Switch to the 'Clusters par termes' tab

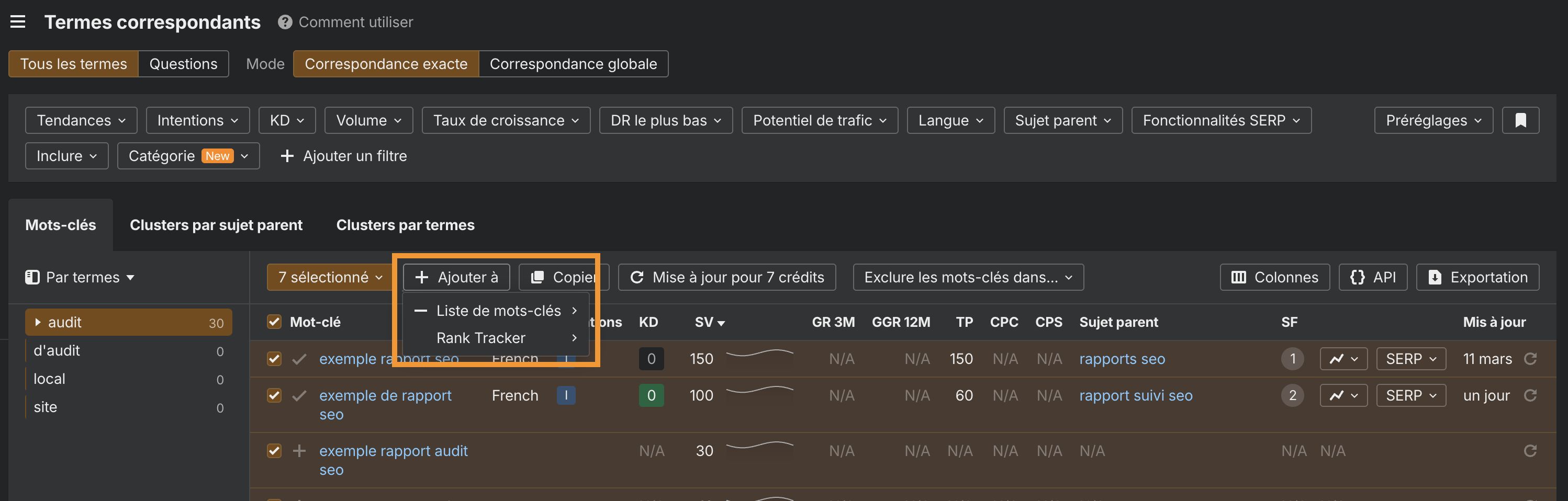[405, 224]
